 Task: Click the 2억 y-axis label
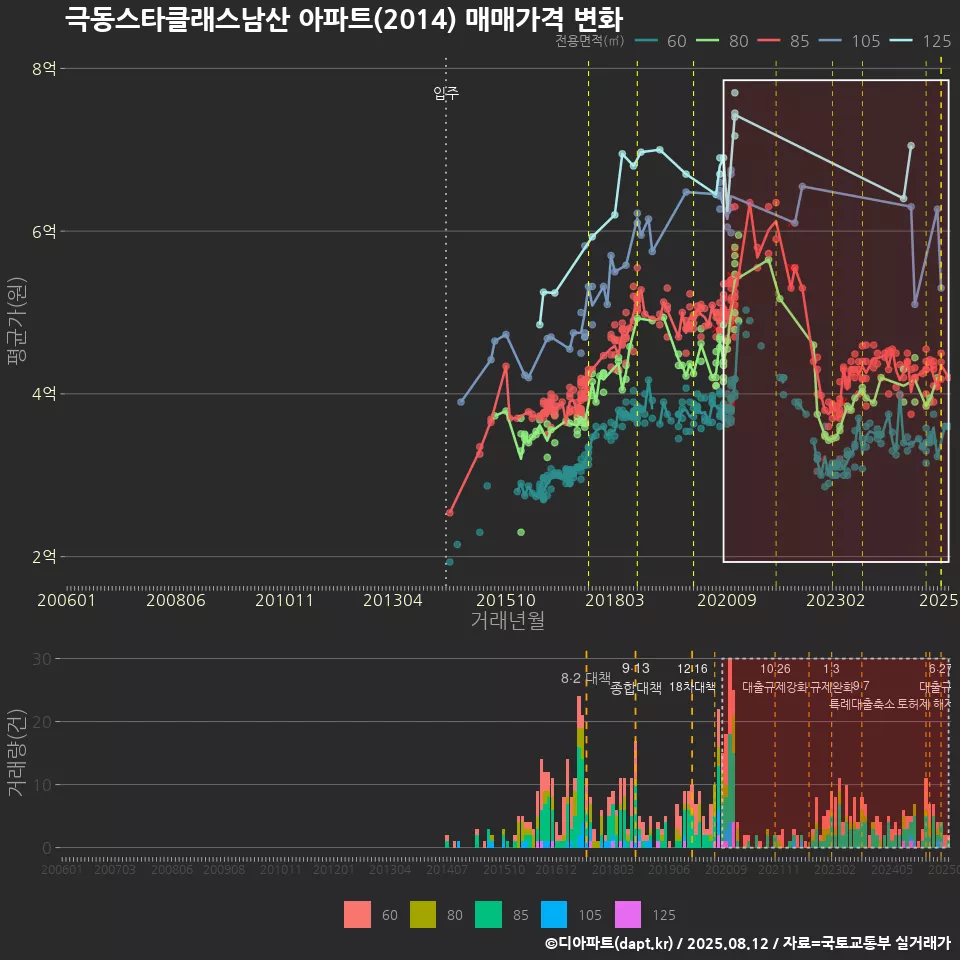[x=44, y=557]
